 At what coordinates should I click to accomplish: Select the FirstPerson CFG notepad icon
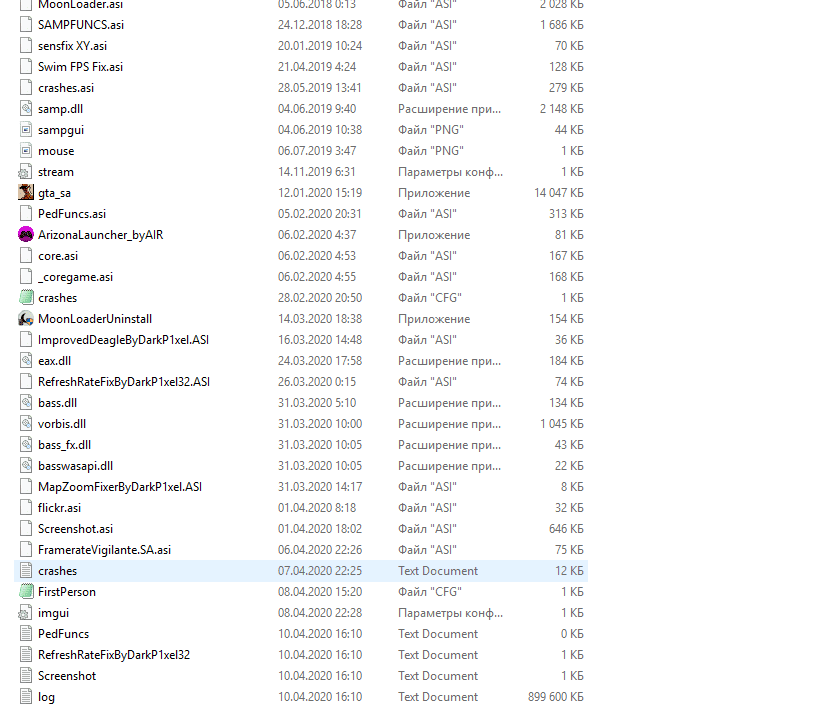pos(26,592)
